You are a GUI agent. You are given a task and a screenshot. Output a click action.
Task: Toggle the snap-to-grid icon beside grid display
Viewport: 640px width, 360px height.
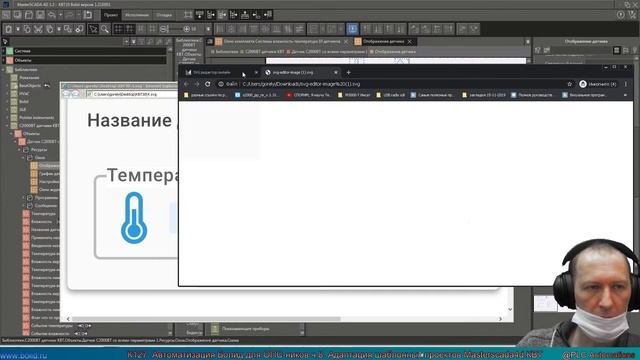click(x=130, y=29)
